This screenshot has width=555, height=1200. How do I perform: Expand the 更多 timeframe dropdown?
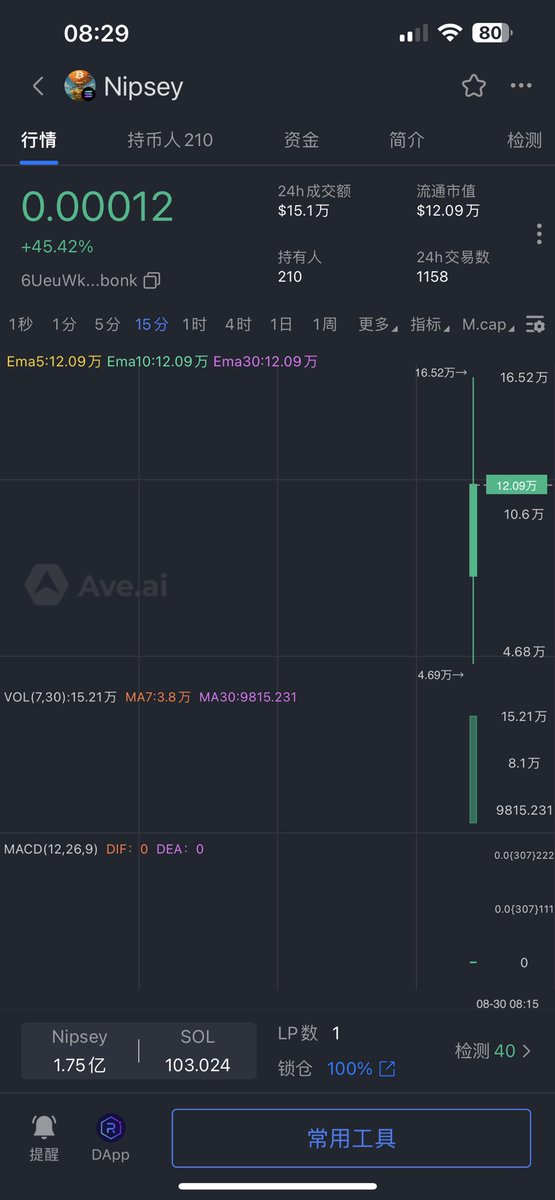point(377,324)
